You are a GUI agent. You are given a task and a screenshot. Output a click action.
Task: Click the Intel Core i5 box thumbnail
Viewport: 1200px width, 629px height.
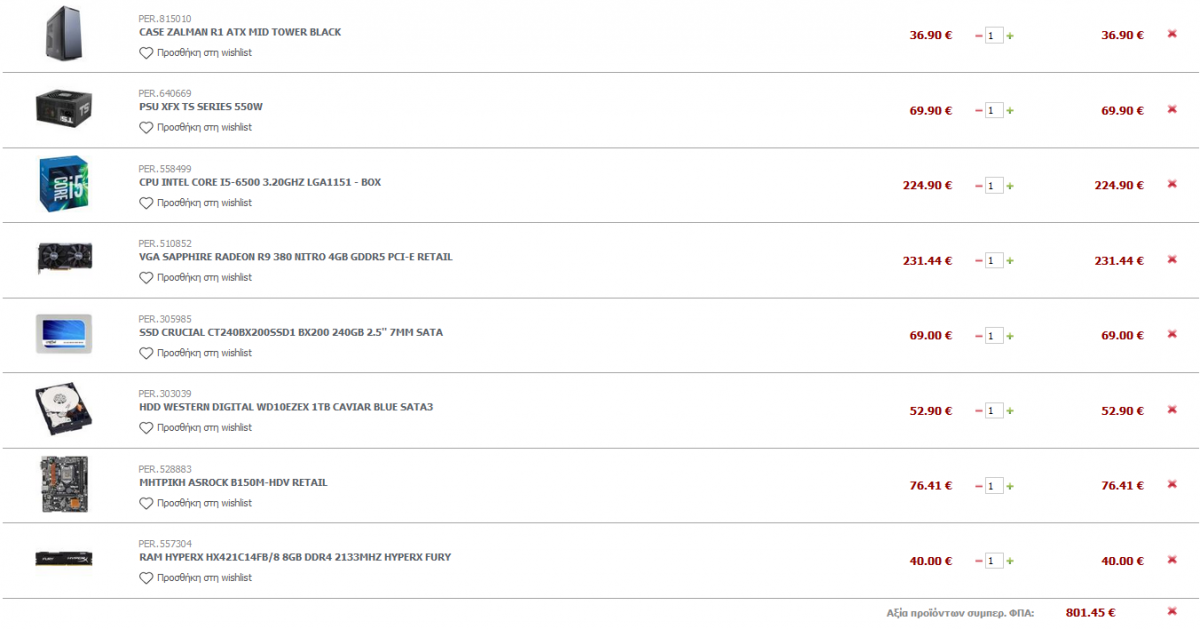pos(65,184)
